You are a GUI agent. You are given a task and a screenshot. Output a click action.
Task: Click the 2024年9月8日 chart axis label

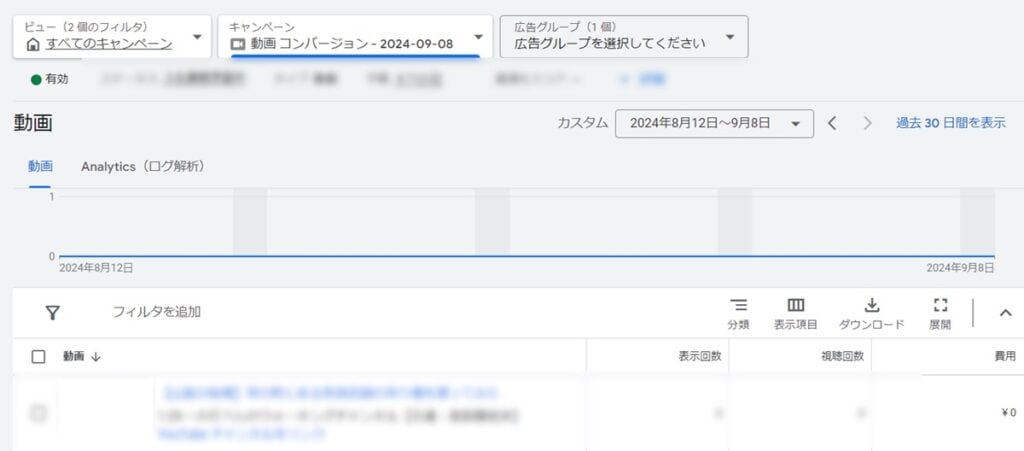pyautogui.click(x=960, y=268)
